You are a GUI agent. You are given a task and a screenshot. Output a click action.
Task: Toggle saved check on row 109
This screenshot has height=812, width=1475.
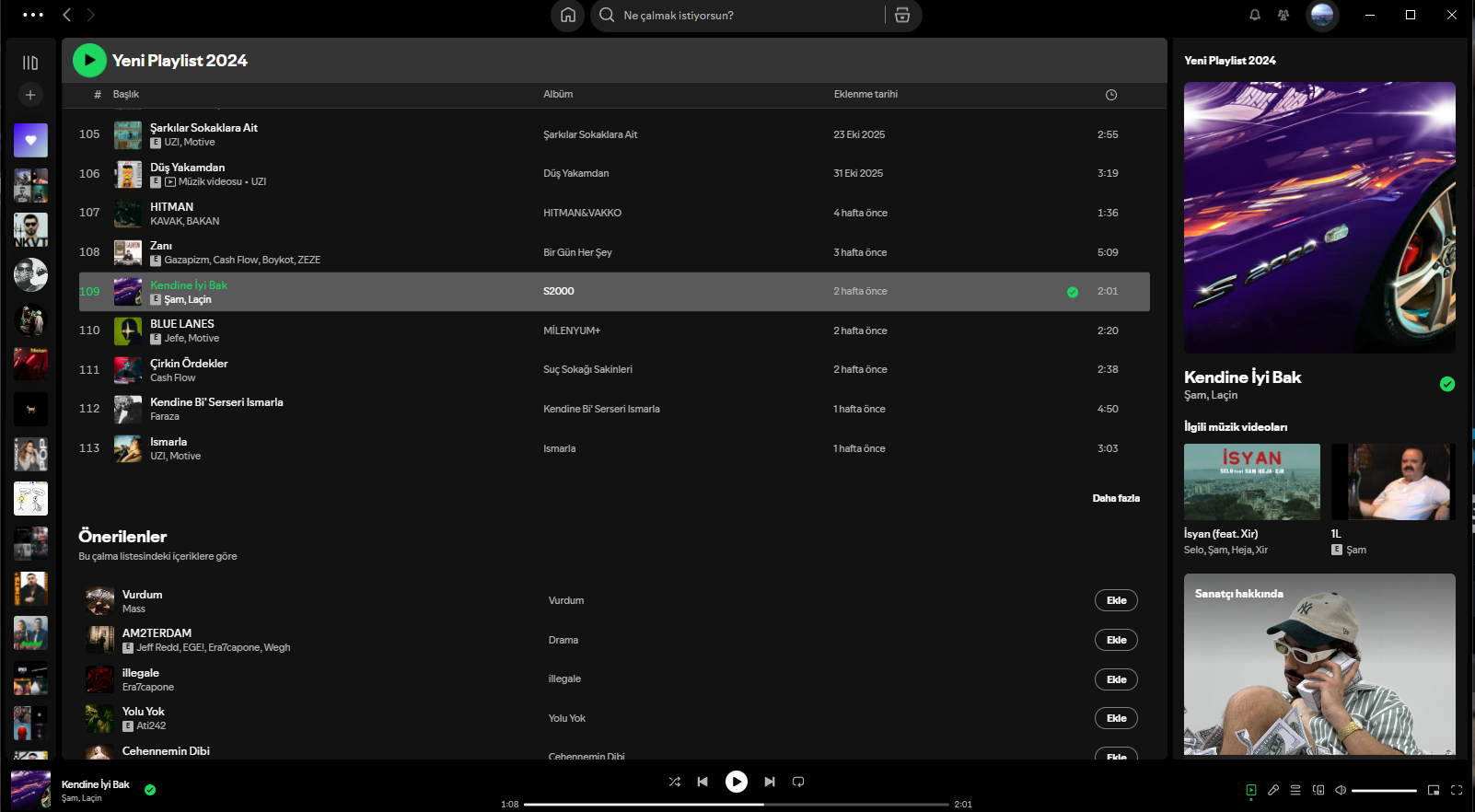[x=1073, y=292]
